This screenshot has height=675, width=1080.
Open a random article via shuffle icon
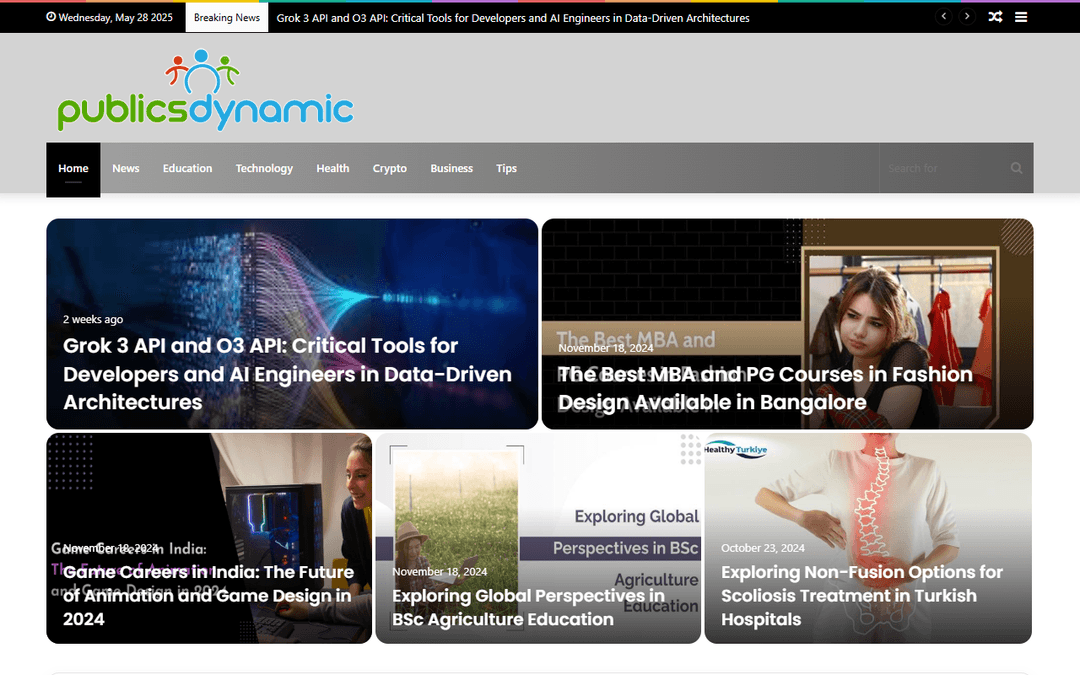pyautogui.click(x=995, y=17)
